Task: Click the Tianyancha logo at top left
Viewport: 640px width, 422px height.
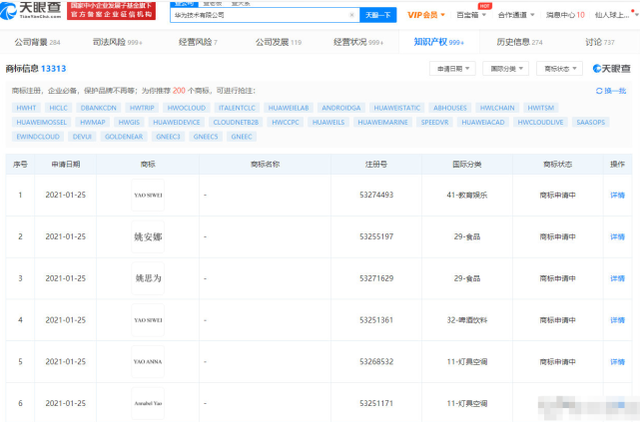Action: (x=31, y=10)
